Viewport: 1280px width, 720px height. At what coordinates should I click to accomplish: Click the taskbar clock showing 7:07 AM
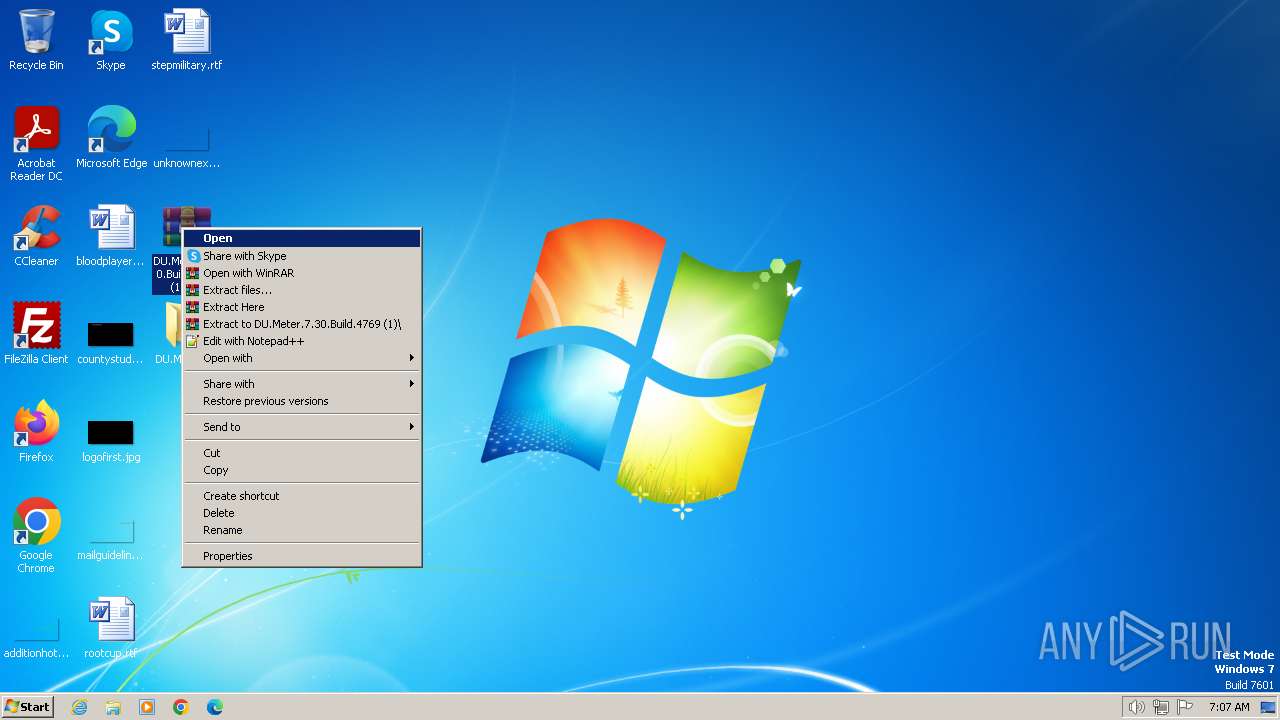(1229, 707)
